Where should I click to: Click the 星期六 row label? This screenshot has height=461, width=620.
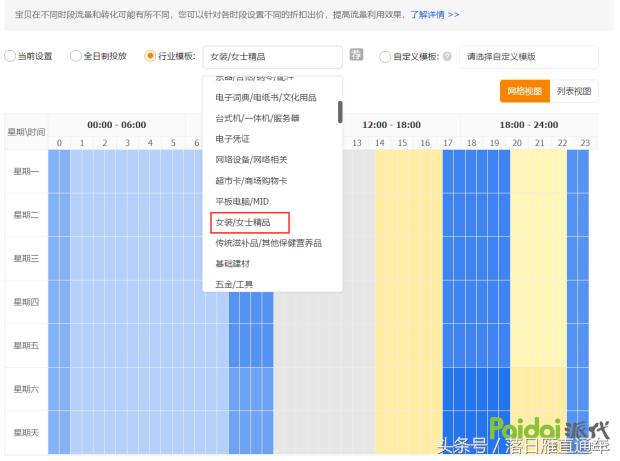[26, 389]
